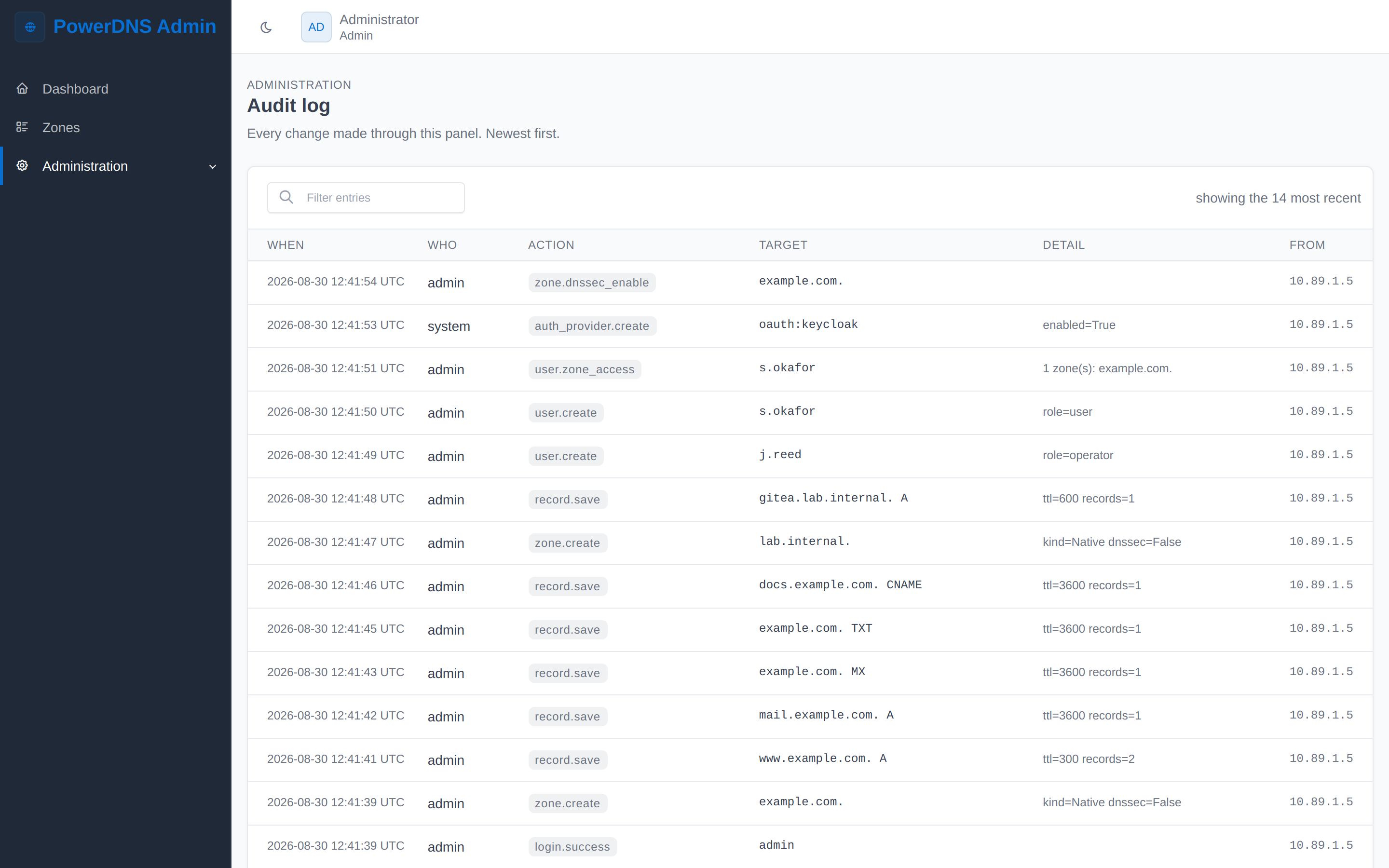Click the PowerDNS Admin globe logo icon

click(30, 27)
